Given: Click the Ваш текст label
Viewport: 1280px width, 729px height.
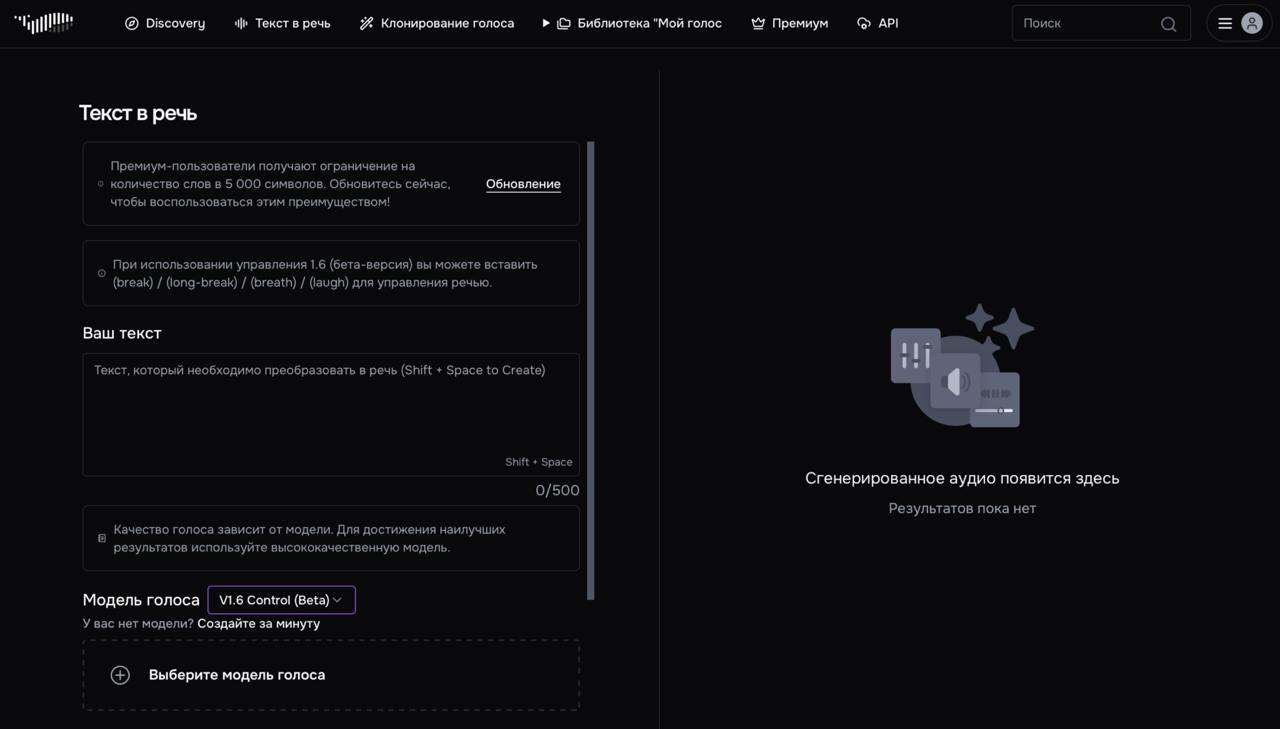Looking at the screenshot, I should click(122, 333).
